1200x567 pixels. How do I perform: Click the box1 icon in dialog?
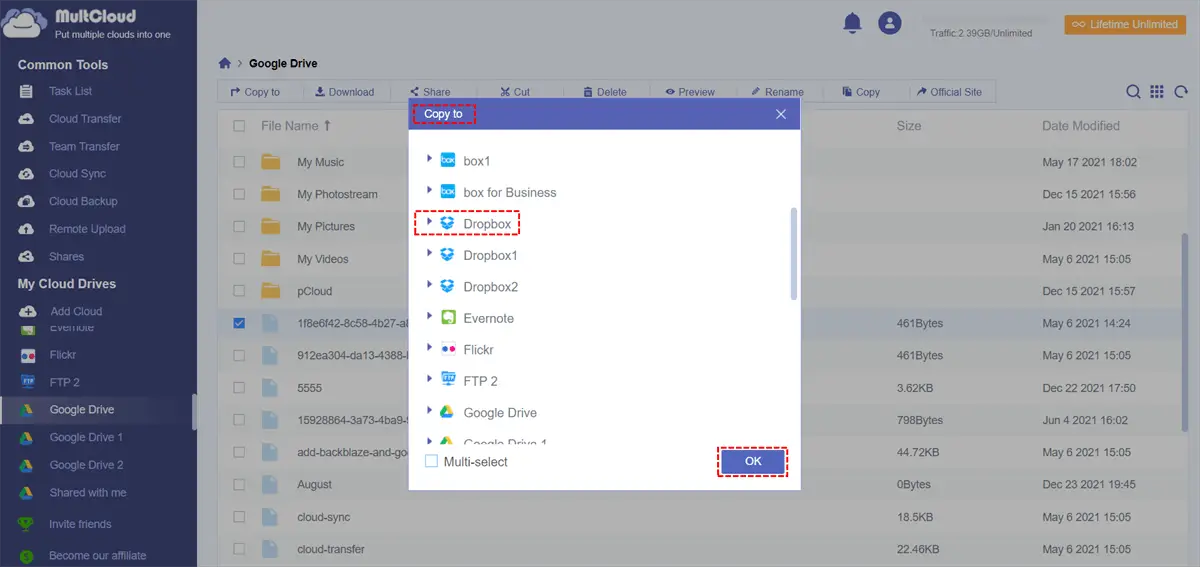click(x=448, y=160)
